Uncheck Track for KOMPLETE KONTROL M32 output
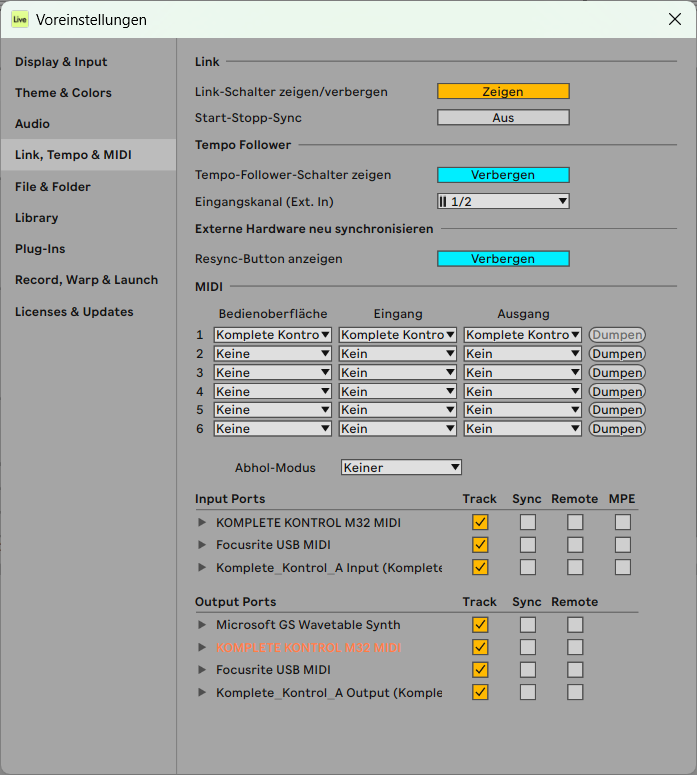The image size is (697, 775). 480,647
